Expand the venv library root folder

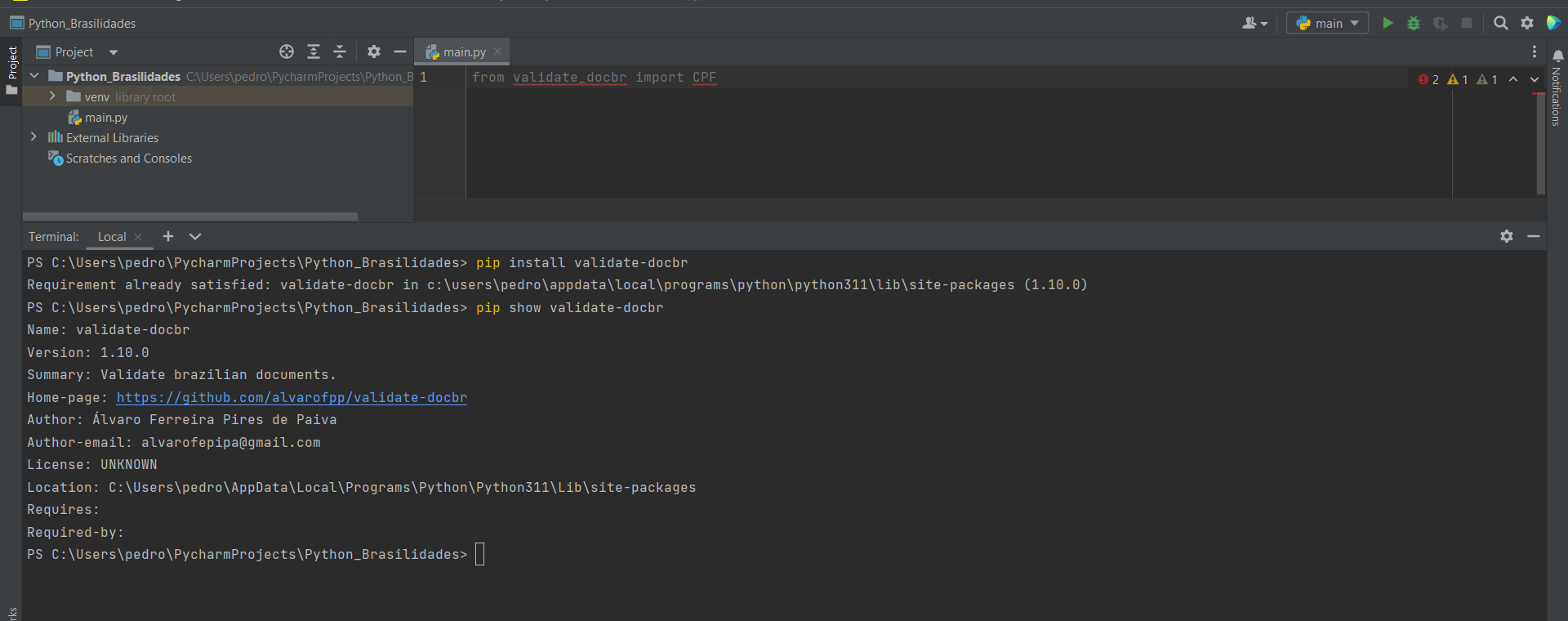52,96
